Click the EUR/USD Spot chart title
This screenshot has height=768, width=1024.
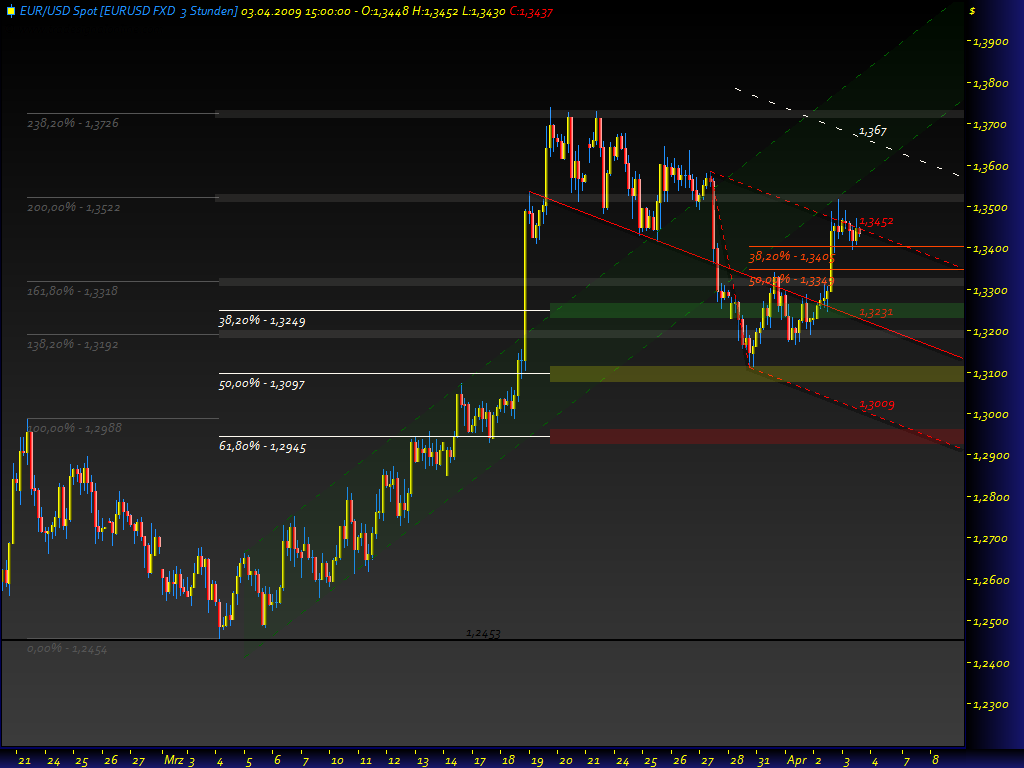(120, 11)
